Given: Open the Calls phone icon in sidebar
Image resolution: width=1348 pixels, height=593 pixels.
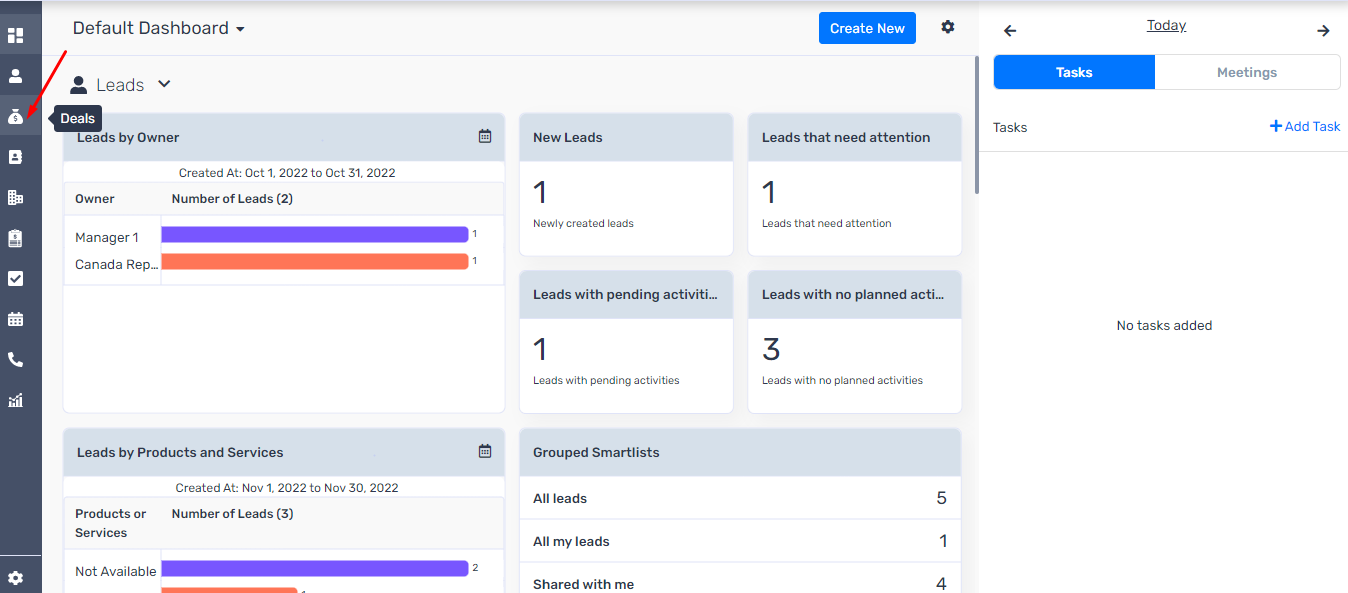Looking at the screenshot, I should tap(15, 360).
